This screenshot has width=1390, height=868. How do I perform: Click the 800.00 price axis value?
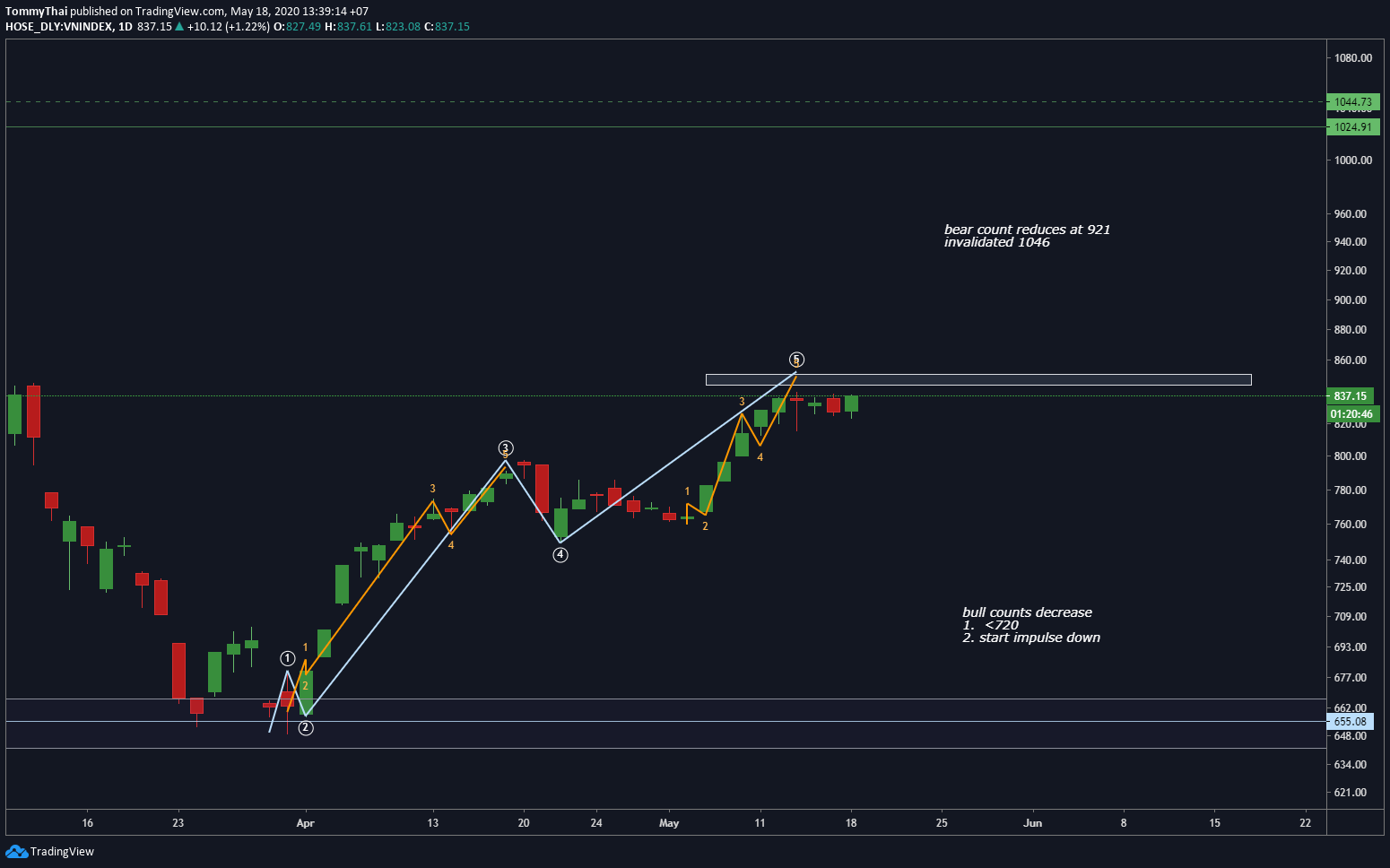pos(1351,456)
